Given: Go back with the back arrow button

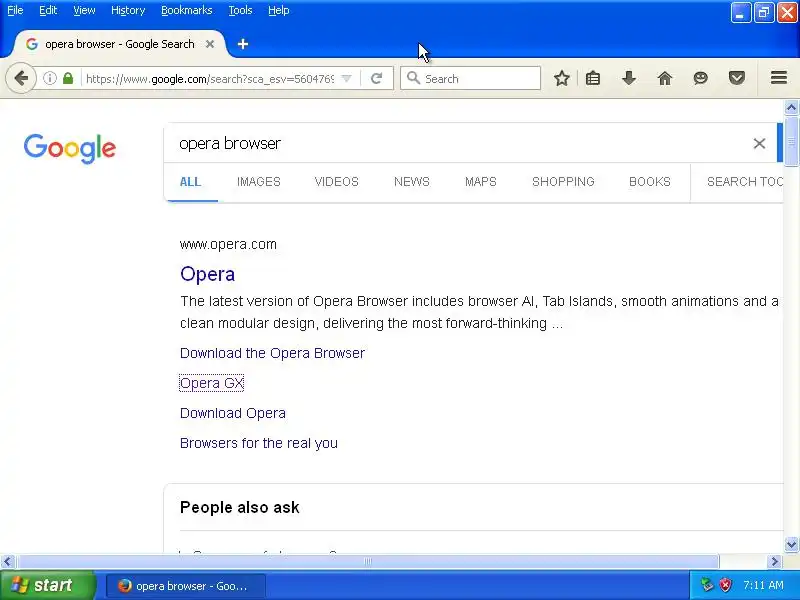Looking at the screenshot, I should click(x=21, y=79).
